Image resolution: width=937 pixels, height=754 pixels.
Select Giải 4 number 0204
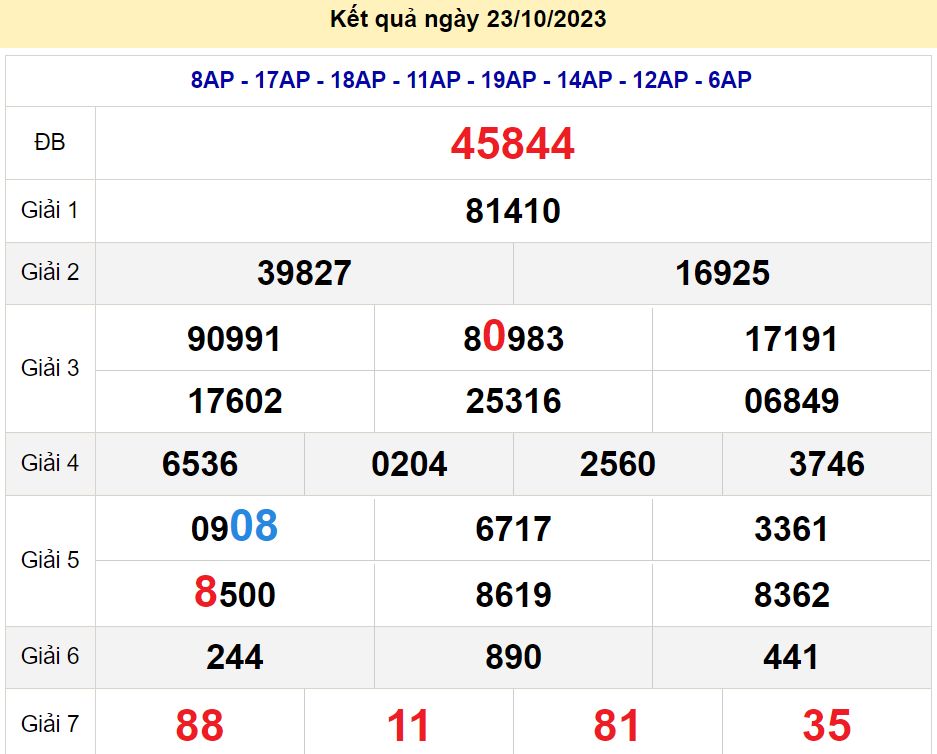[409, 464]
